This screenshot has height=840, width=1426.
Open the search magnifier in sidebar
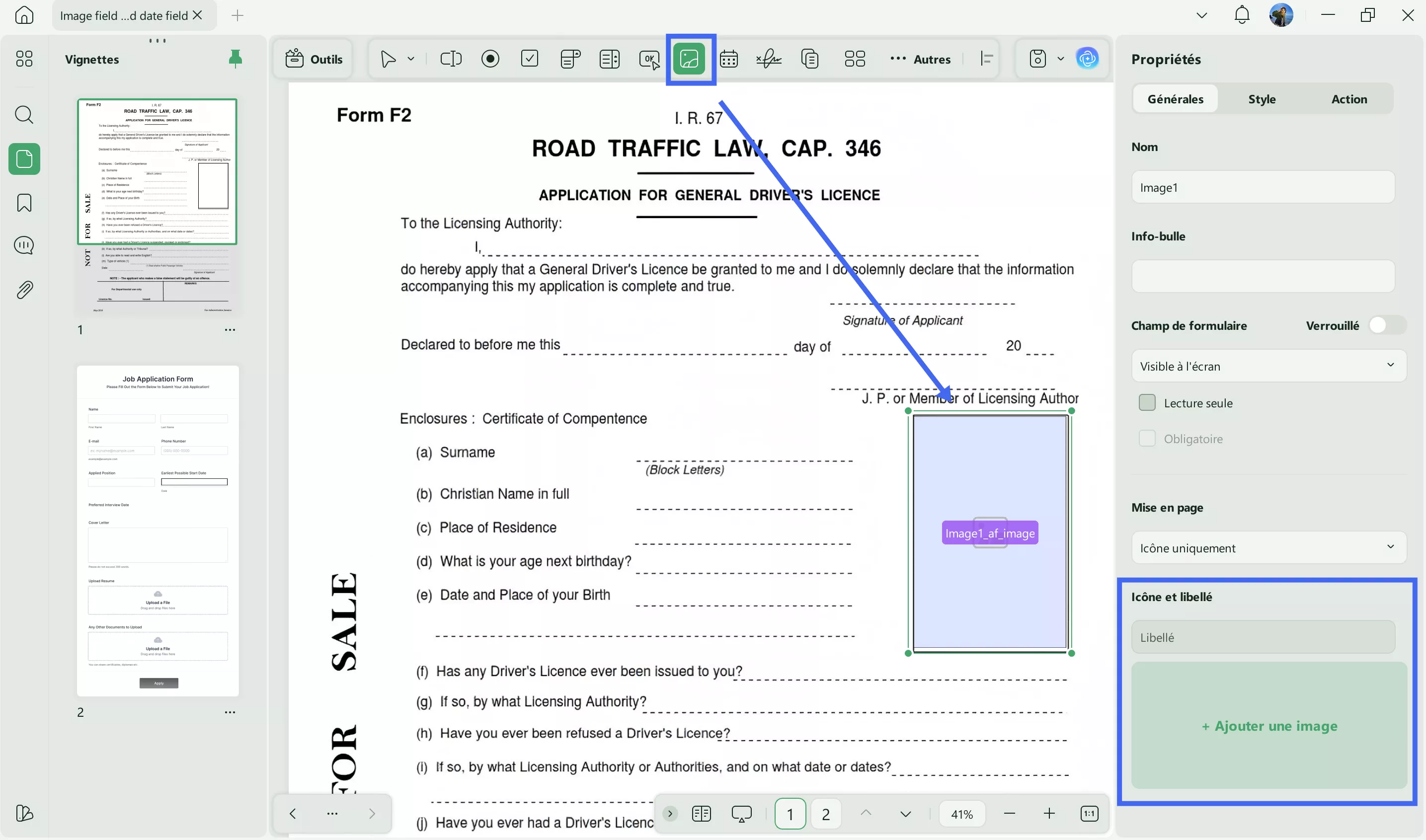(24, 115)
